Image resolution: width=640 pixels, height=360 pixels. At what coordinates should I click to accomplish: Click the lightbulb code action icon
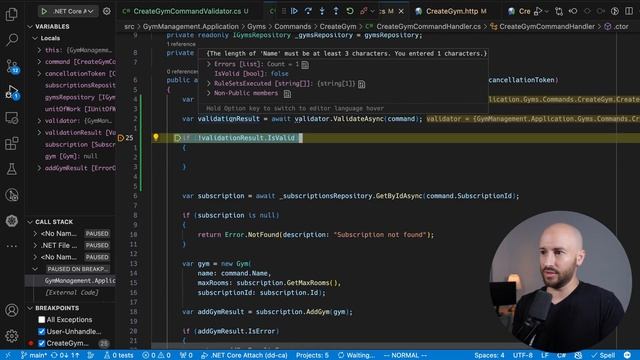(x=156, y=138)
